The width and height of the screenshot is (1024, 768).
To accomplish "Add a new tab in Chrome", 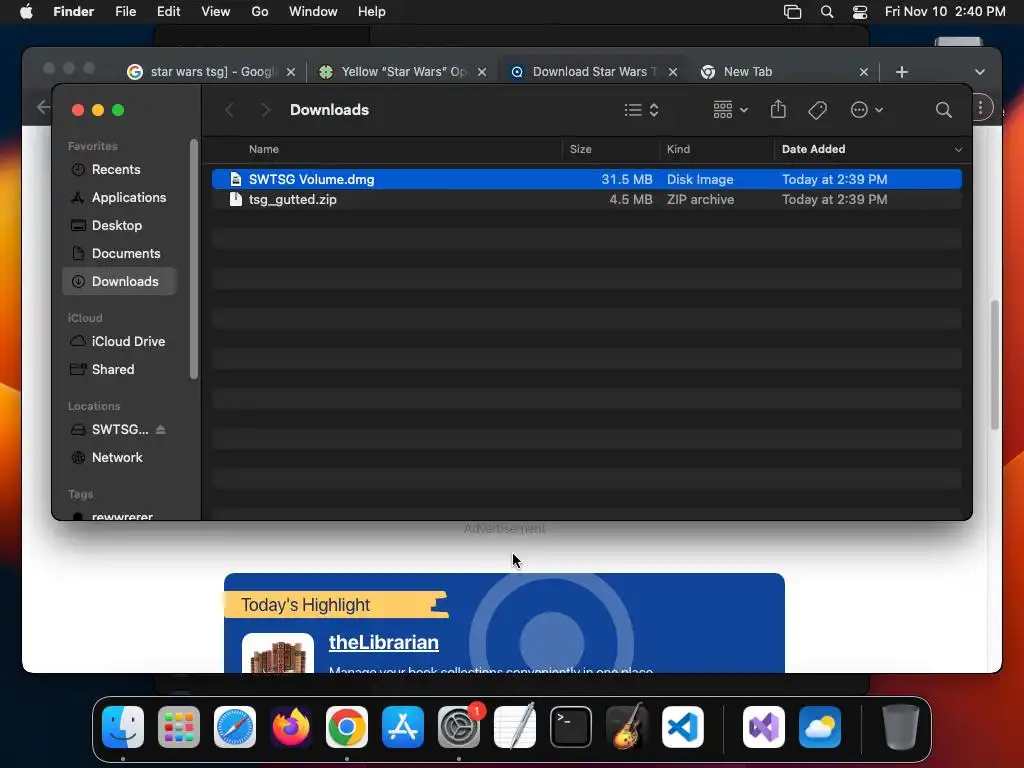I will (x=902, y=72).
